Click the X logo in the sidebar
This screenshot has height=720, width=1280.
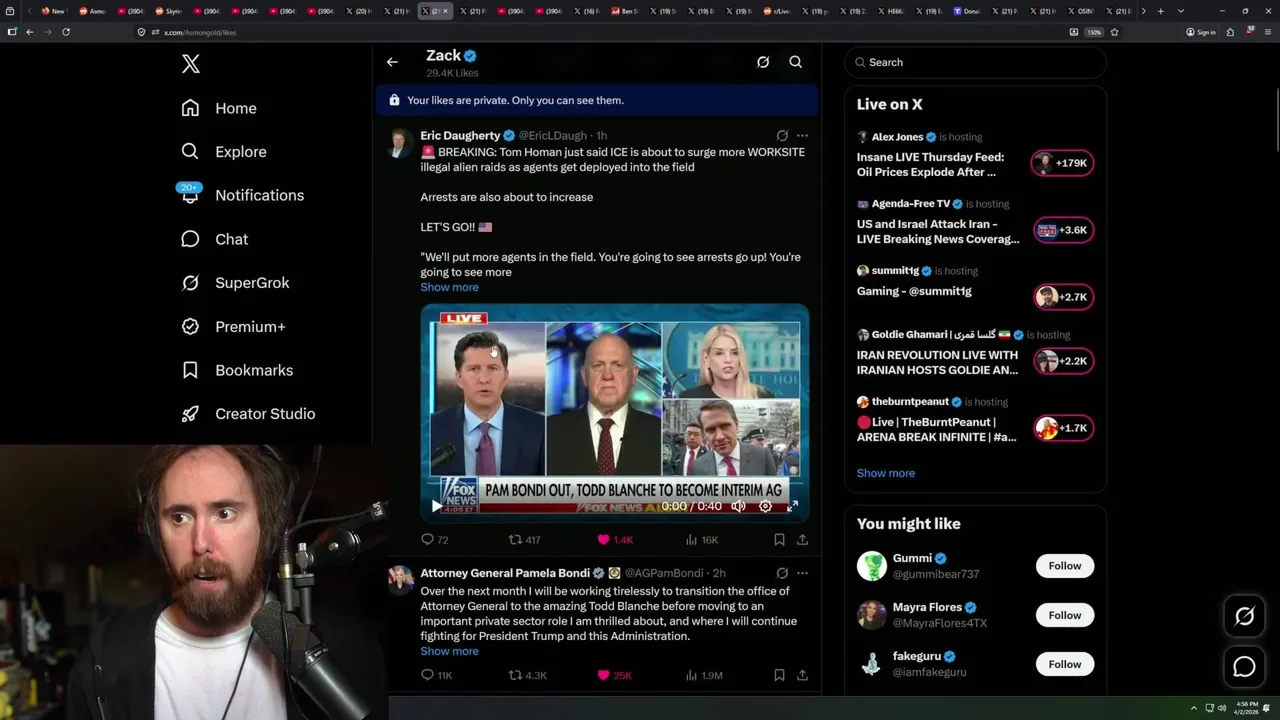191,64
